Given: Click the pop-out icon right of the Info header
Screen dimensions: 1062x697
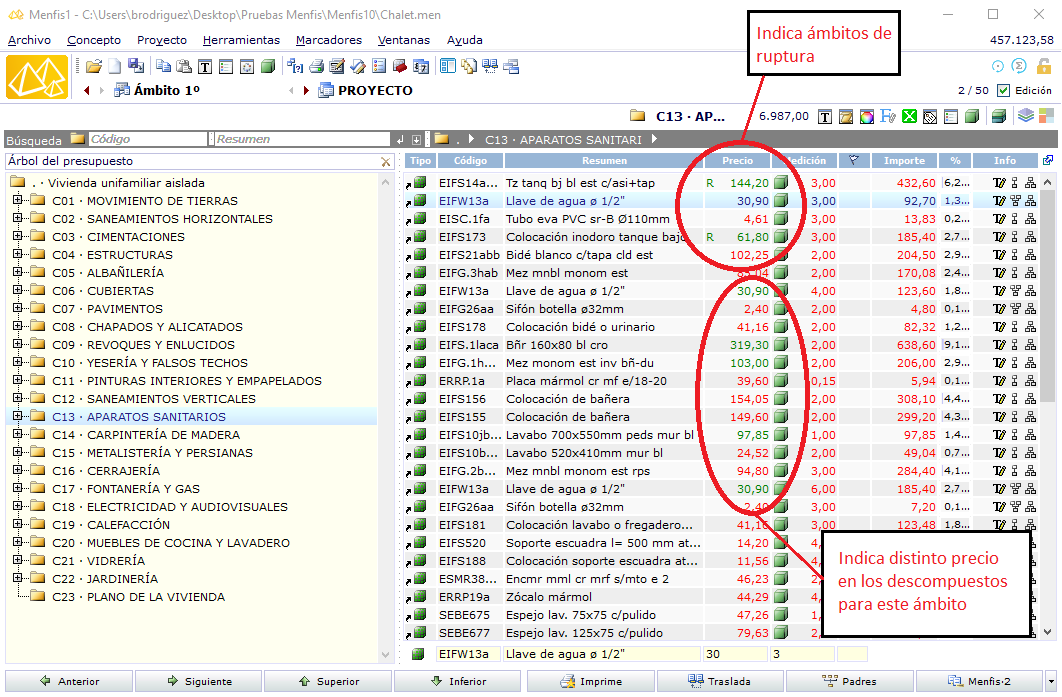Looking at the screenshot, I should point(1048,160).
